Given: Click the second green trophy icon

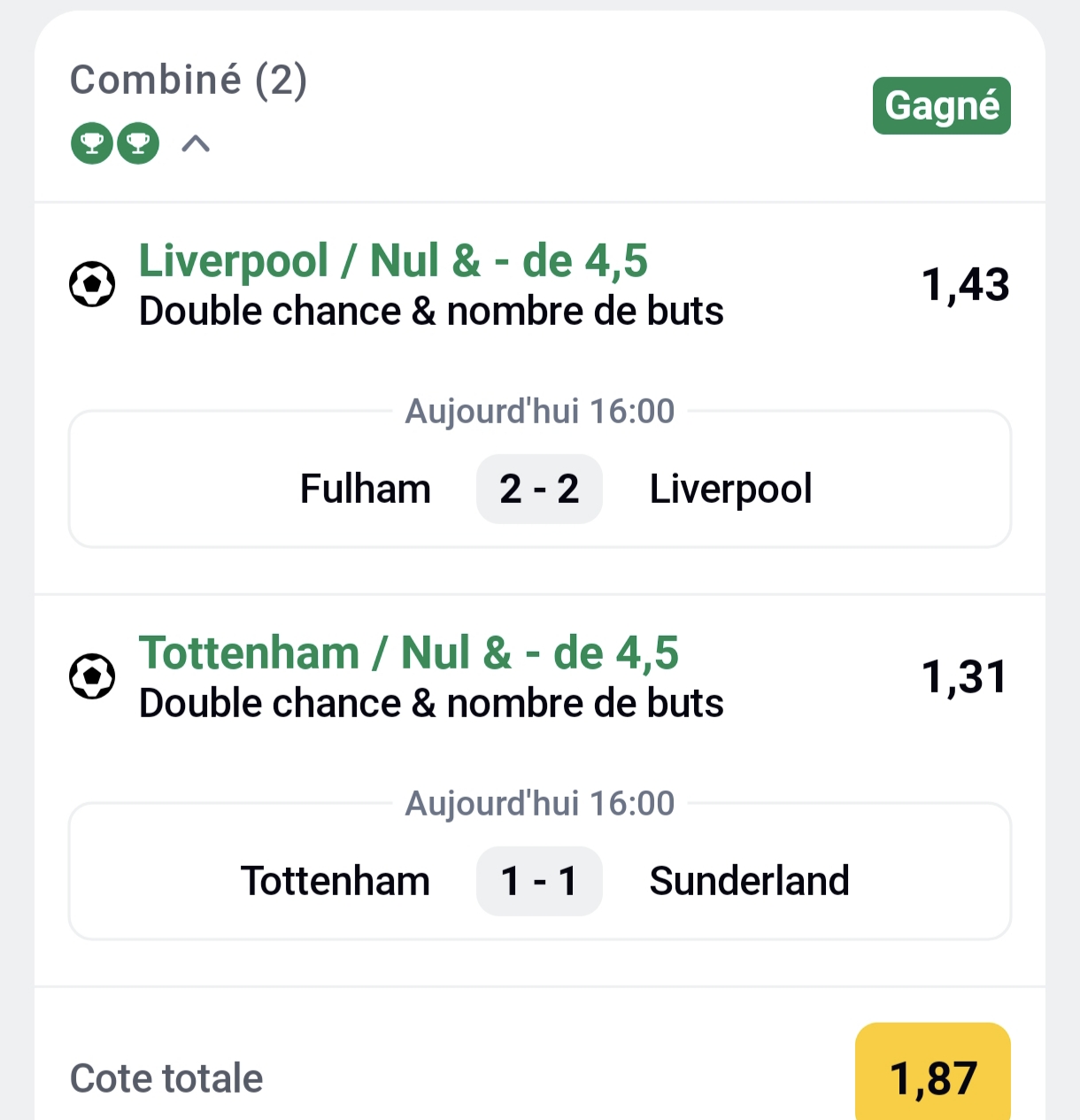Looking at the screenshot, I should tap(138, 143).
